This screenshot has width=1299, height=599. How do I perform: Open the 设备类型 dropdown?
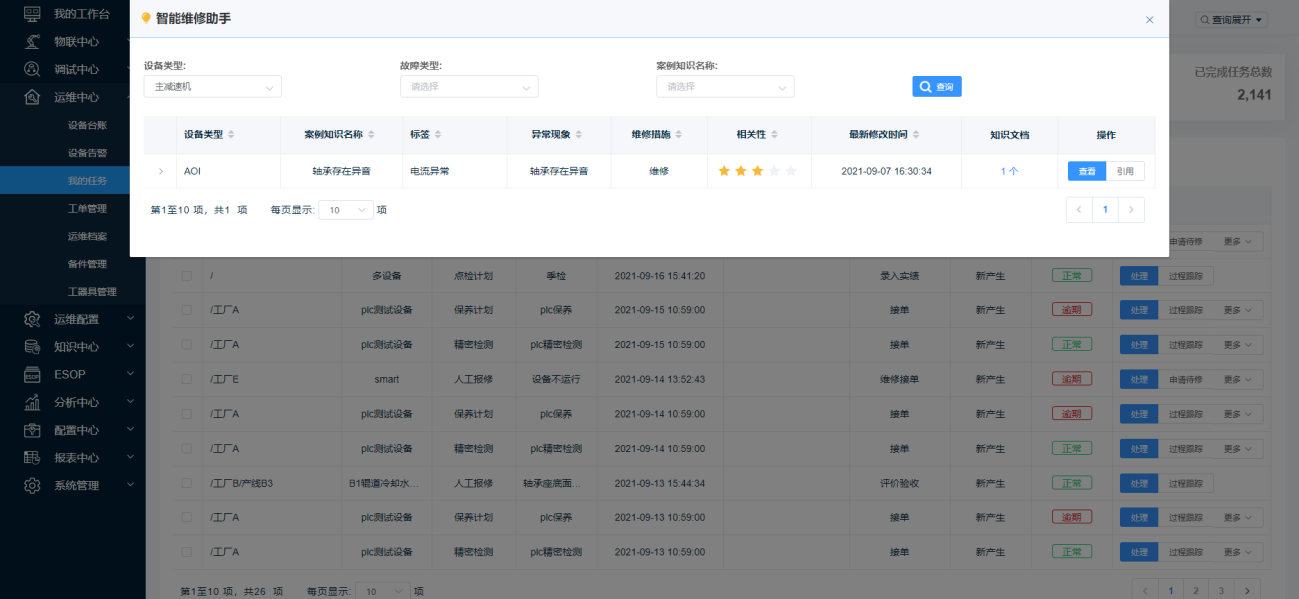[x=212, y=87]
